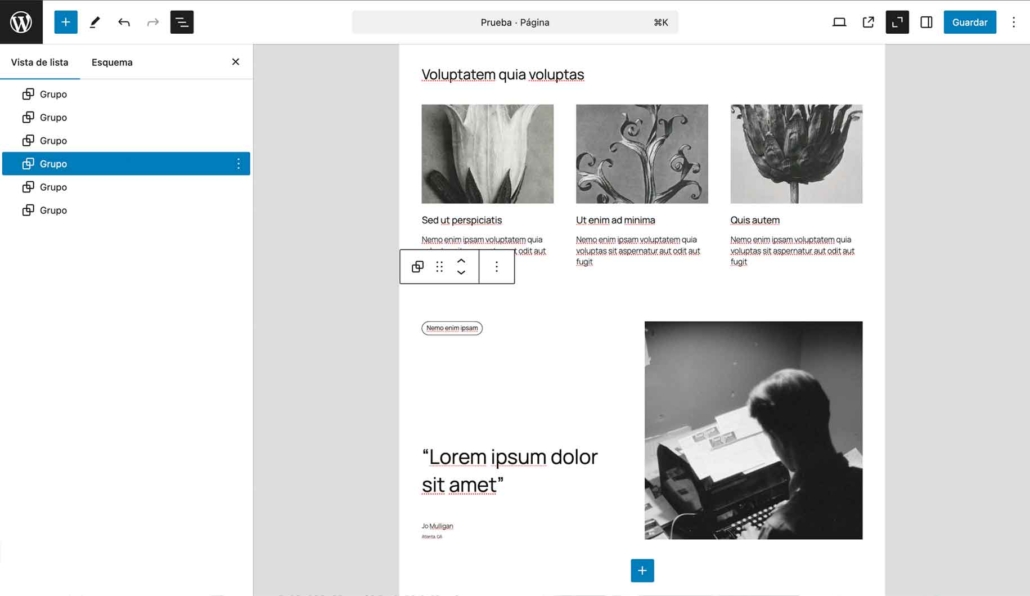The width and height of the screenshot is (1030, 596).
Task: Toggle the document overview list view
Action: [x=182, y=22]
